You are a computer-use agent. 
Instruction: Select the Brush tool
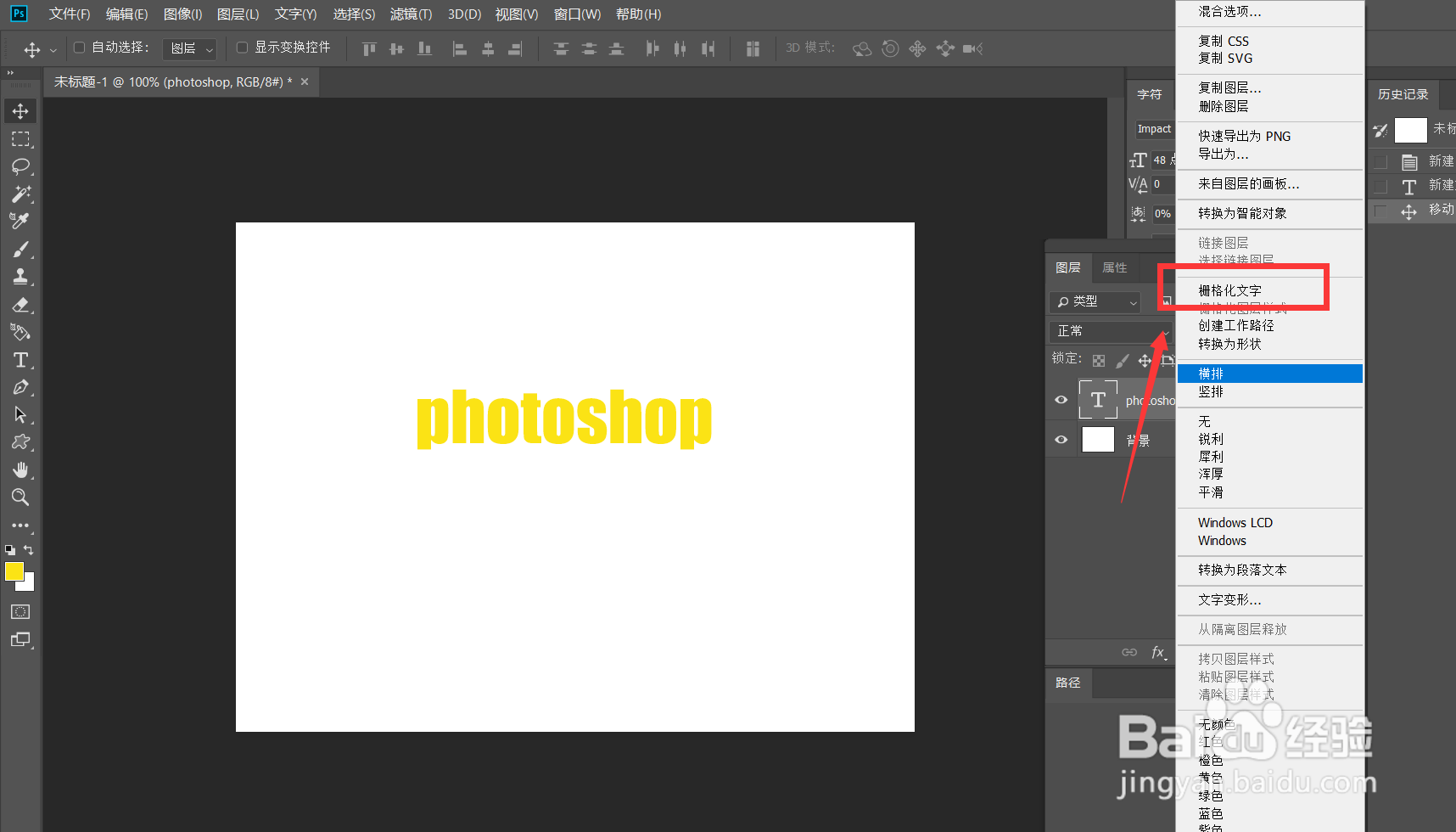(20, 249)
